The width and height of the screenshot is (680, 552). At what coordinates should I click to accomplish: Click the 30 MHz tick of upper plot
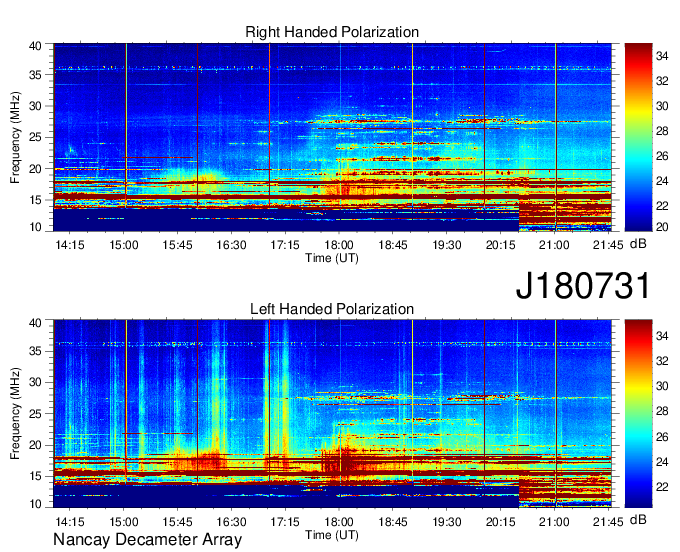[x=36, y=106]
